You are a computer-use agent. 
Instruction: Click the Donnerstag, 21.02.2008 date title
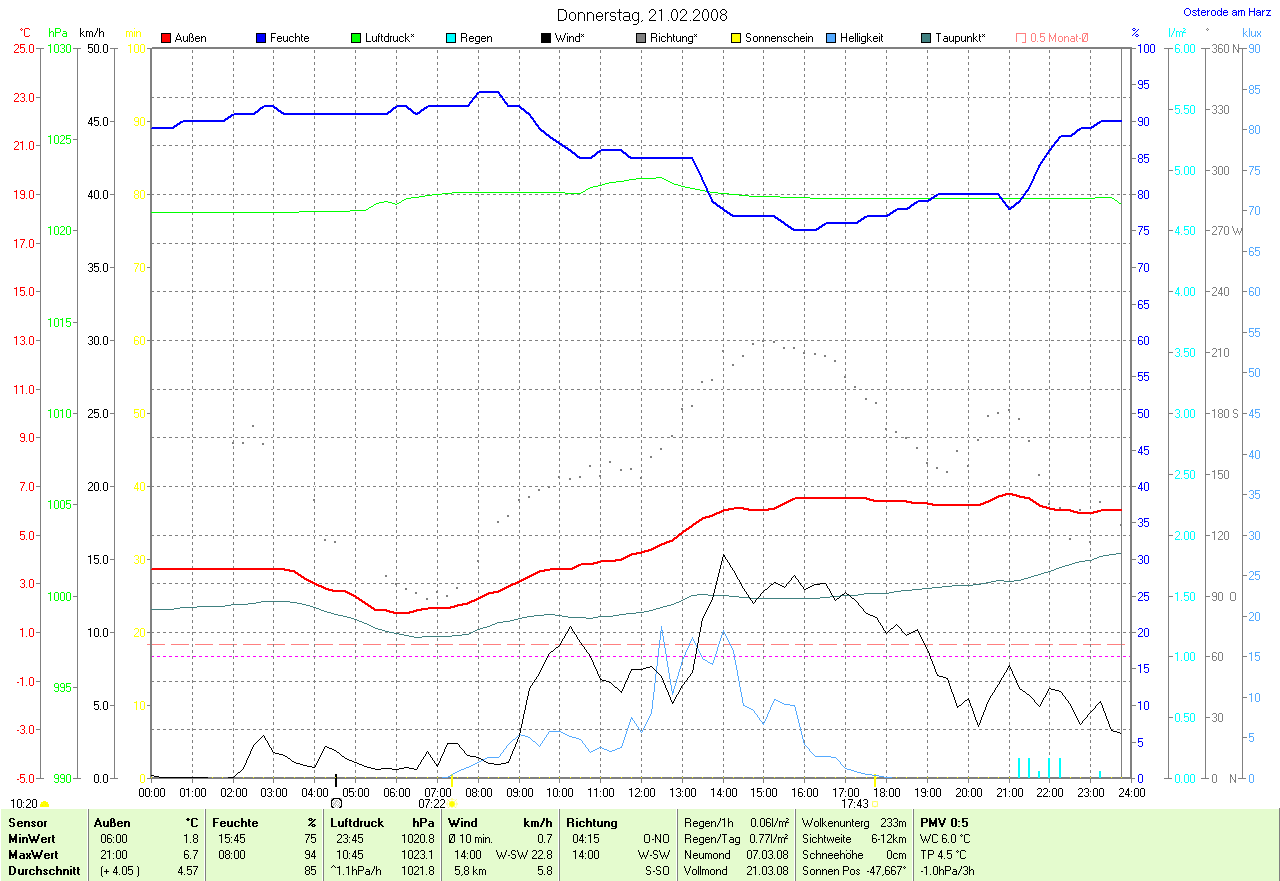click(x=642, y=15)
